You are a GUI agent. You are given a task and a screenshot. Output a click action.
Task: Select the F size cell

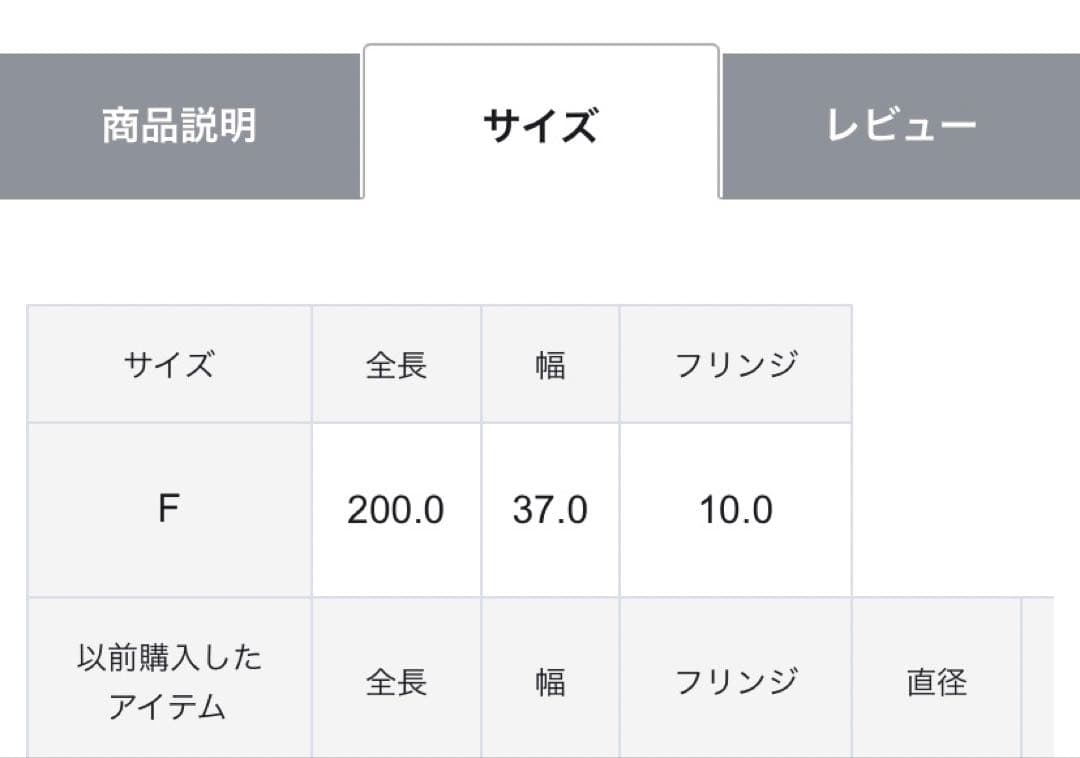tap(169, 510)
